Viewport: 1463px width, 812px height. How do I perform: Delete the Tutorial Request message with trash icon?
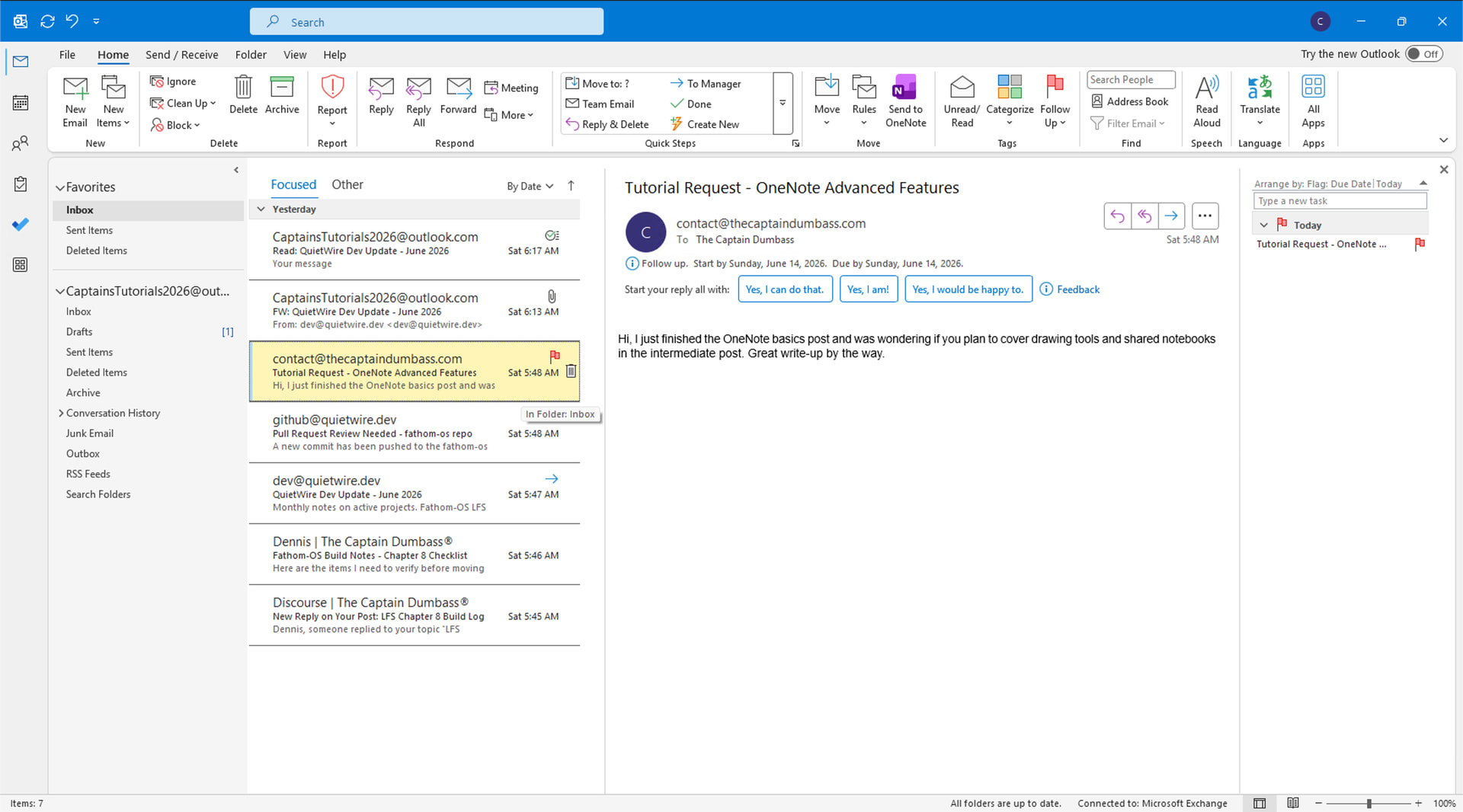click(x=571, y=371)
